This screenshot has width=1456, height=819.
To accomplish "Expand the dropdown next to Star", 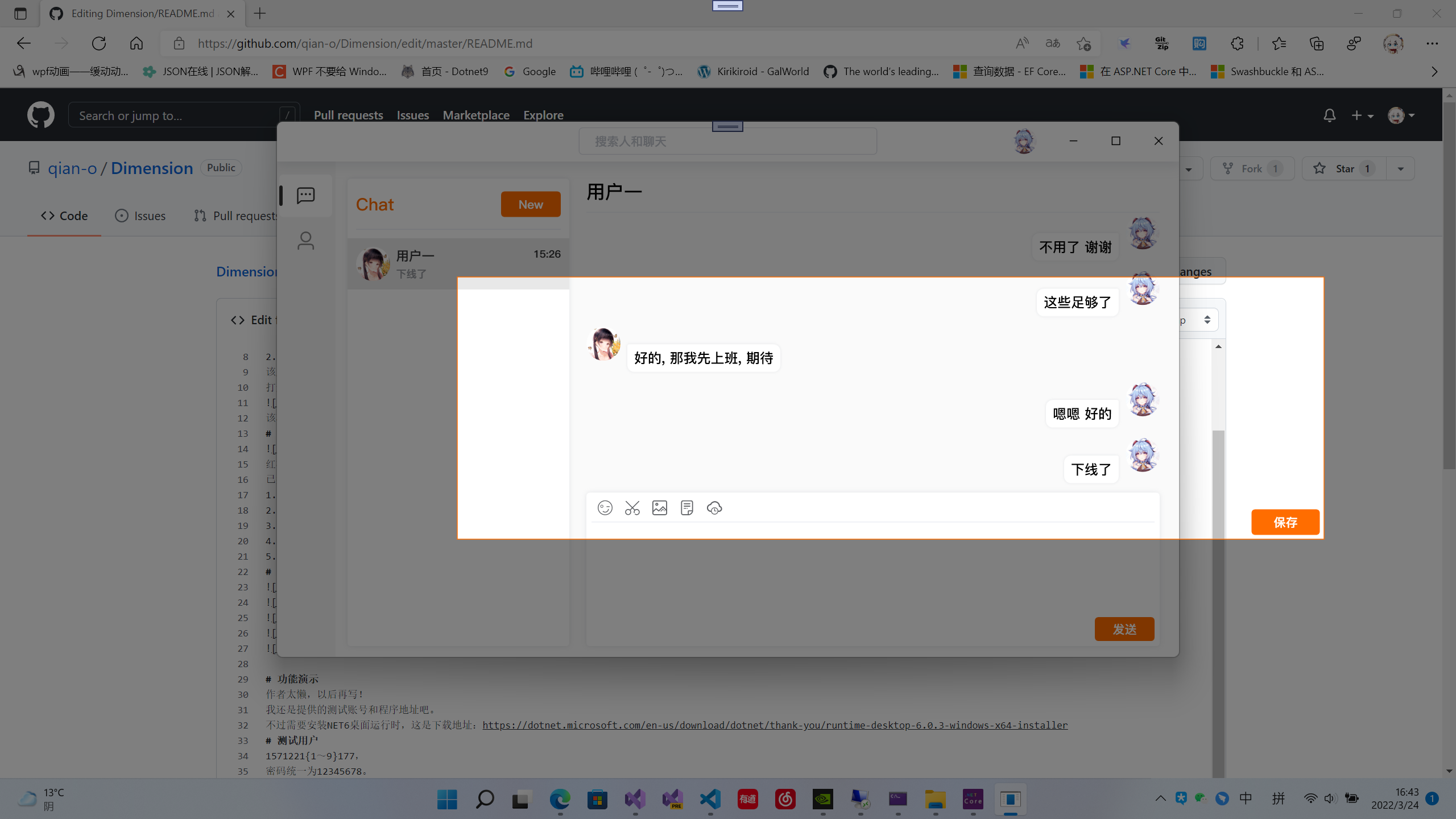I will pyautogui.click(x=1400, y=168).
